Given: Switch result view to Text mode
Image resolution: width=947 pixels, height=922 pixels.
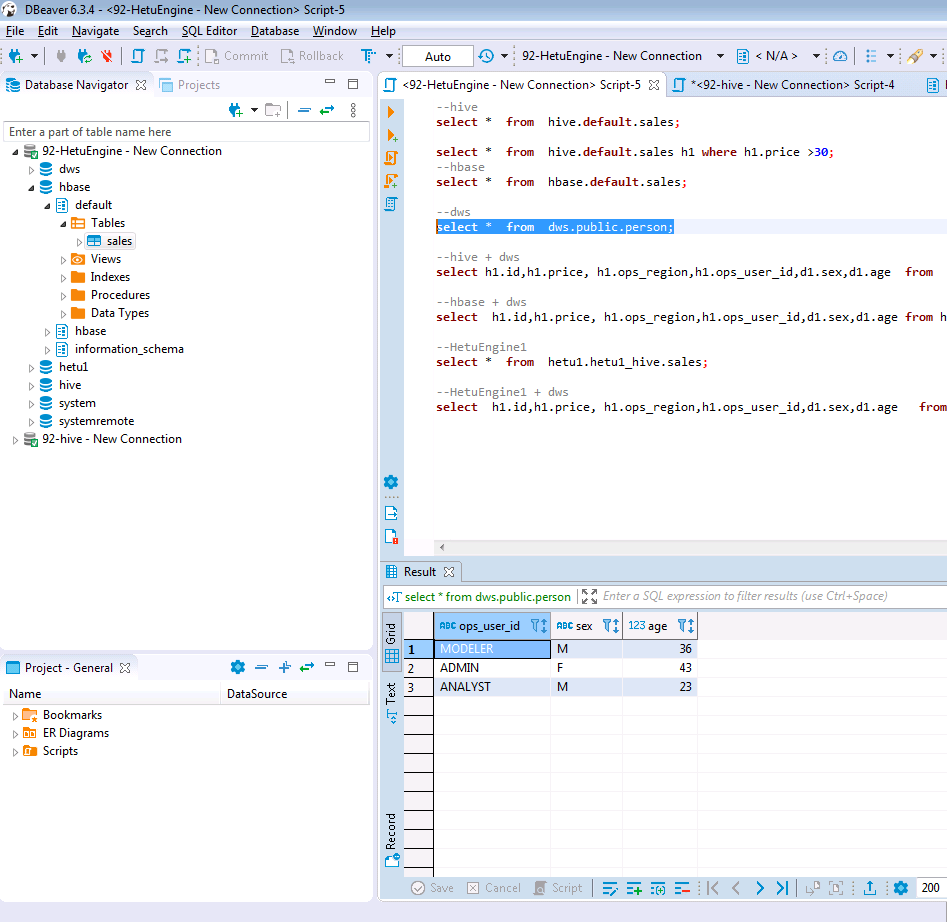Looking at the screenshot, I should [392, 702].
